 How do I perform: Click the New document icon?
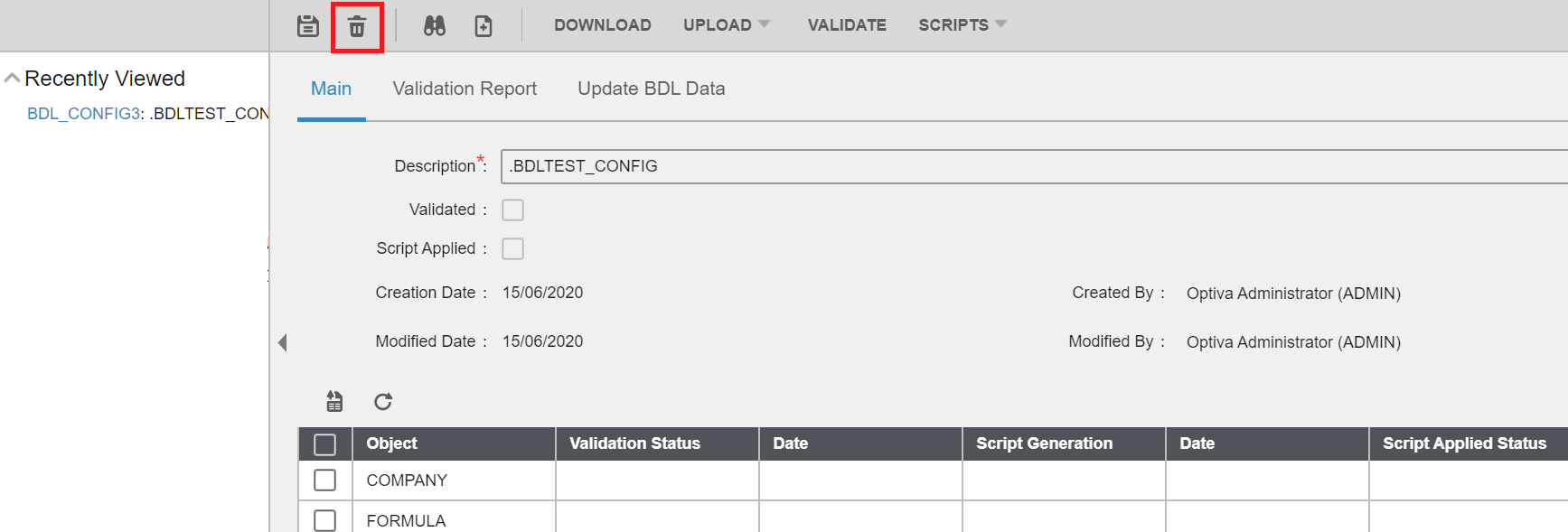484,26
